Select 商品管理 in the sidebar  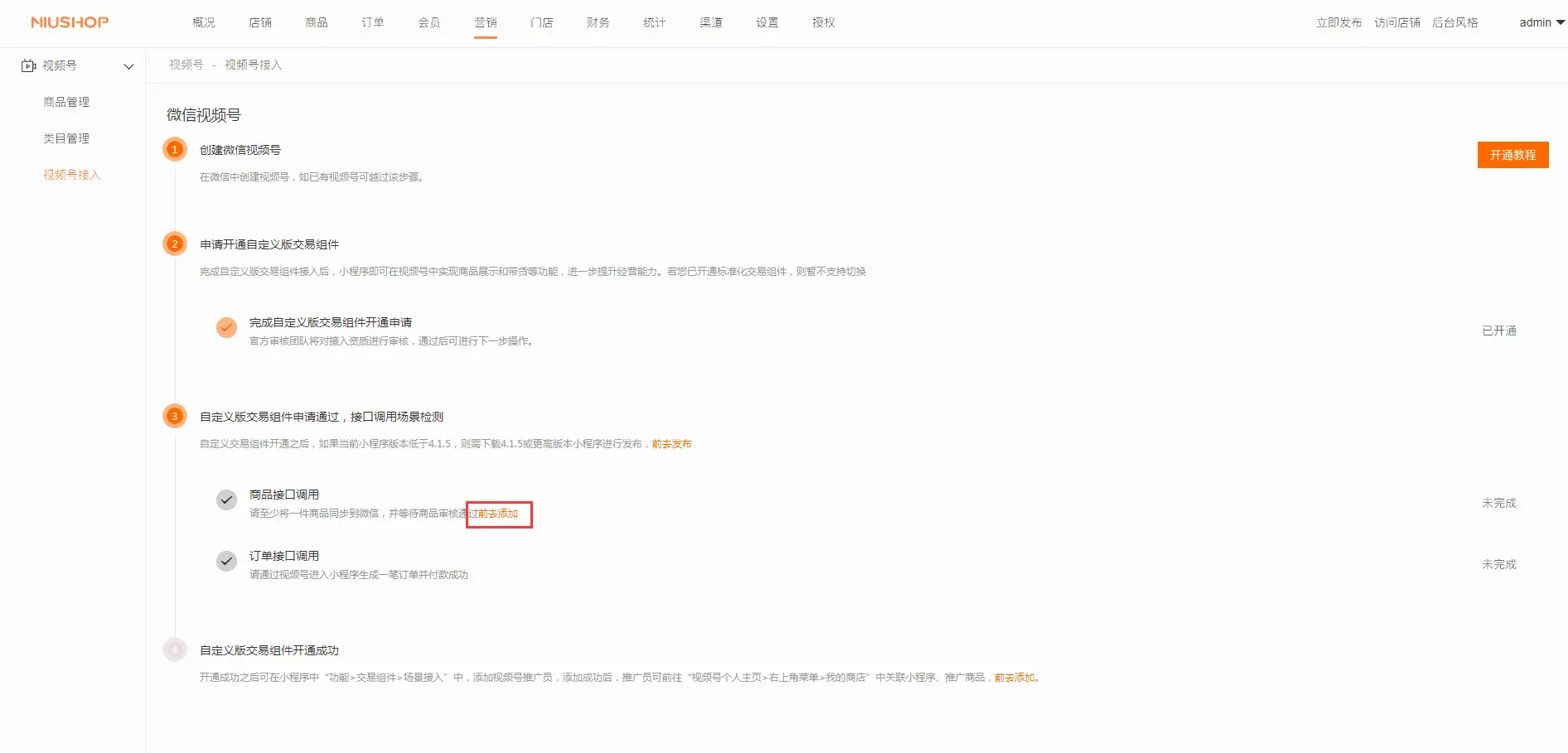click(x=66, y=102)
